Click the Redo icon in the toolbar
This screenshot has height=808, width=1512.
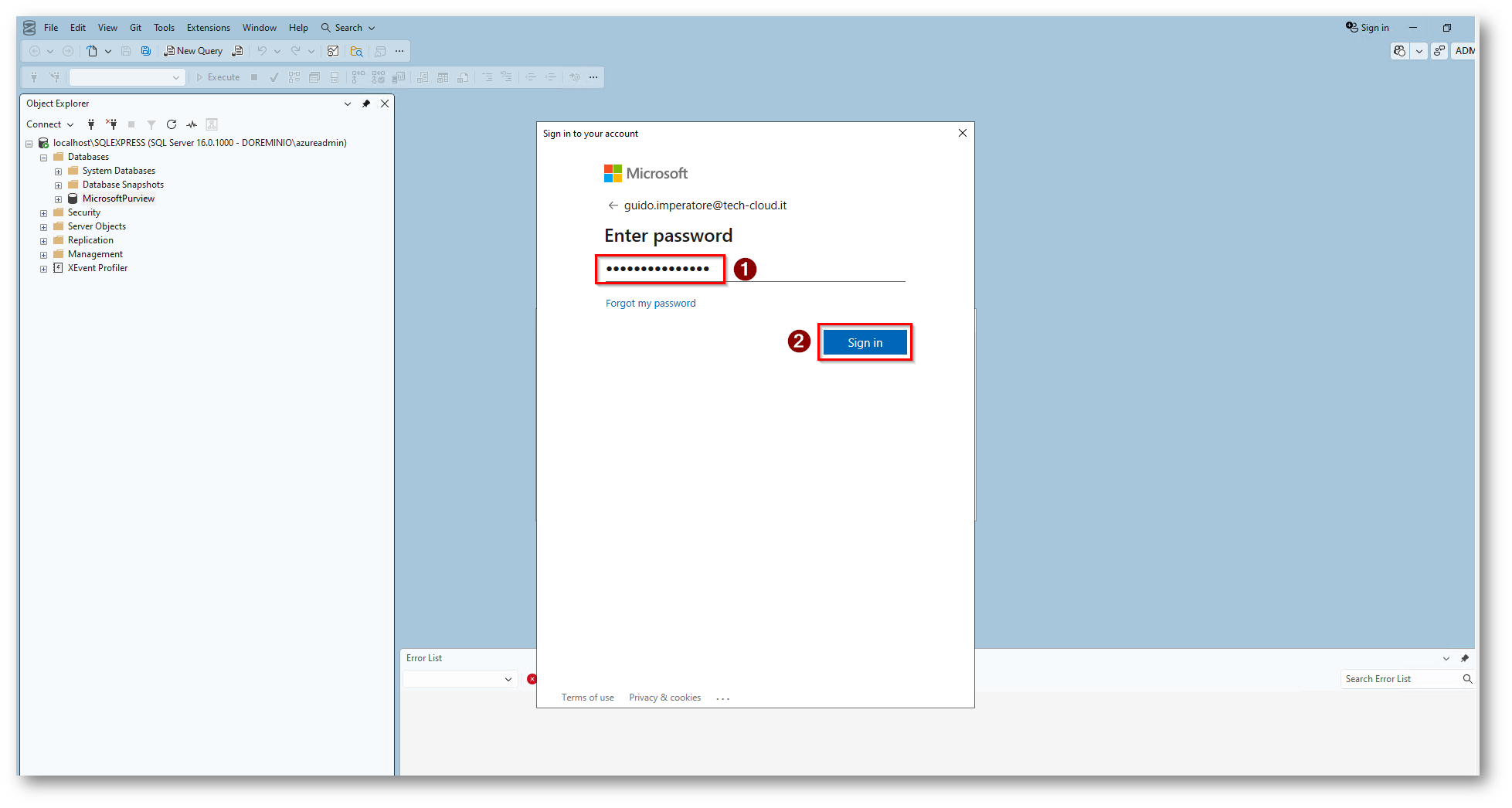pos(295,51)
